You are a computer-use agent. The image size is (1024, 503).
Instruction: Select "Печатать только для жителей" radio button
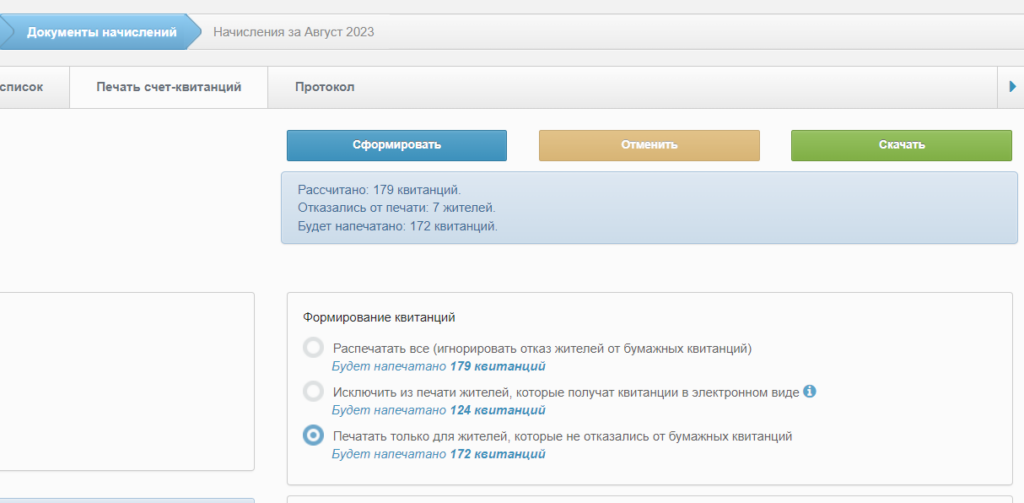(x=314, y=435)
